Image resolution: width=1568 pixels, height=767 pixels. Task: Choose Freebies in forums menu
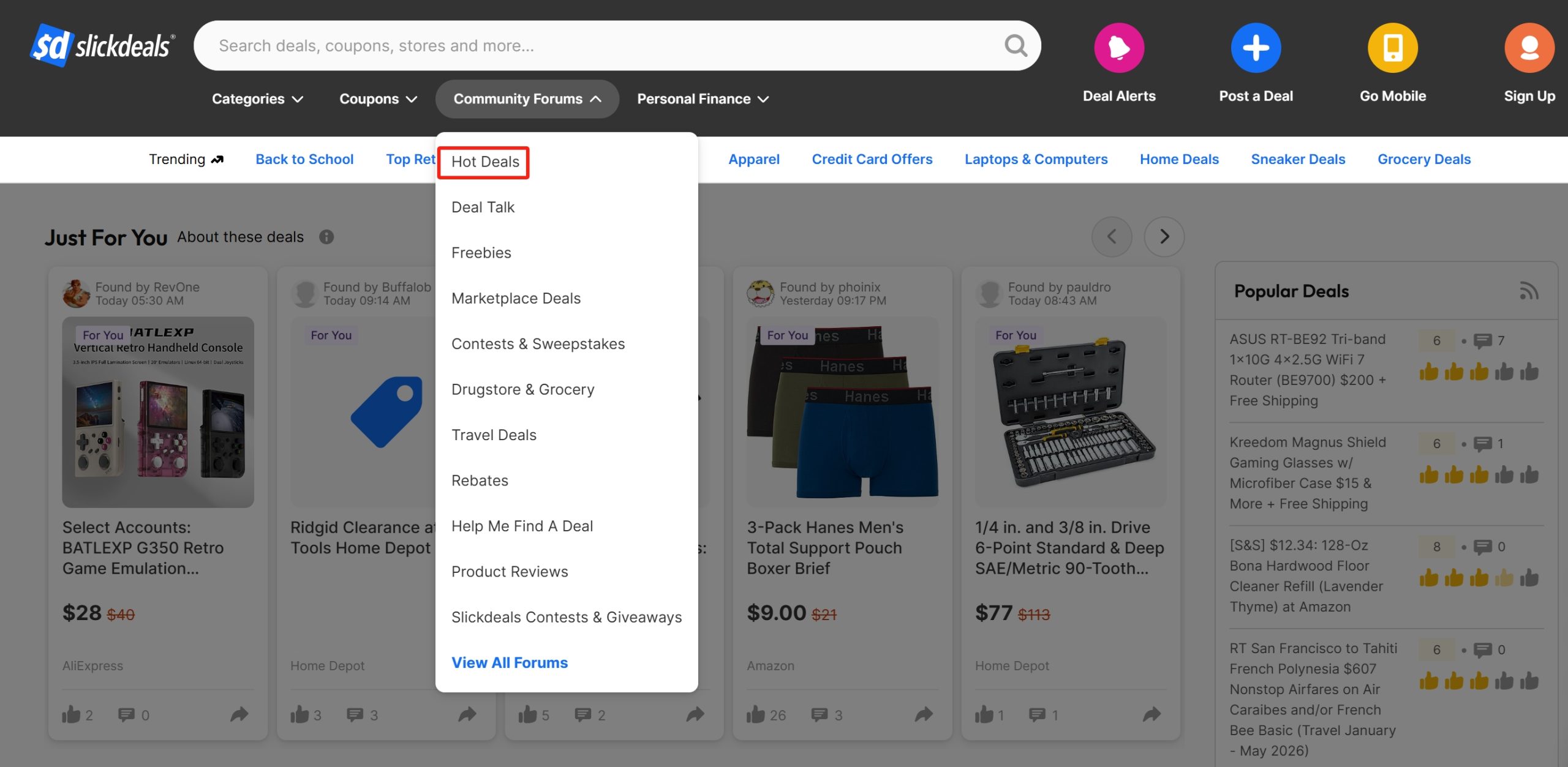click(481, 253)
